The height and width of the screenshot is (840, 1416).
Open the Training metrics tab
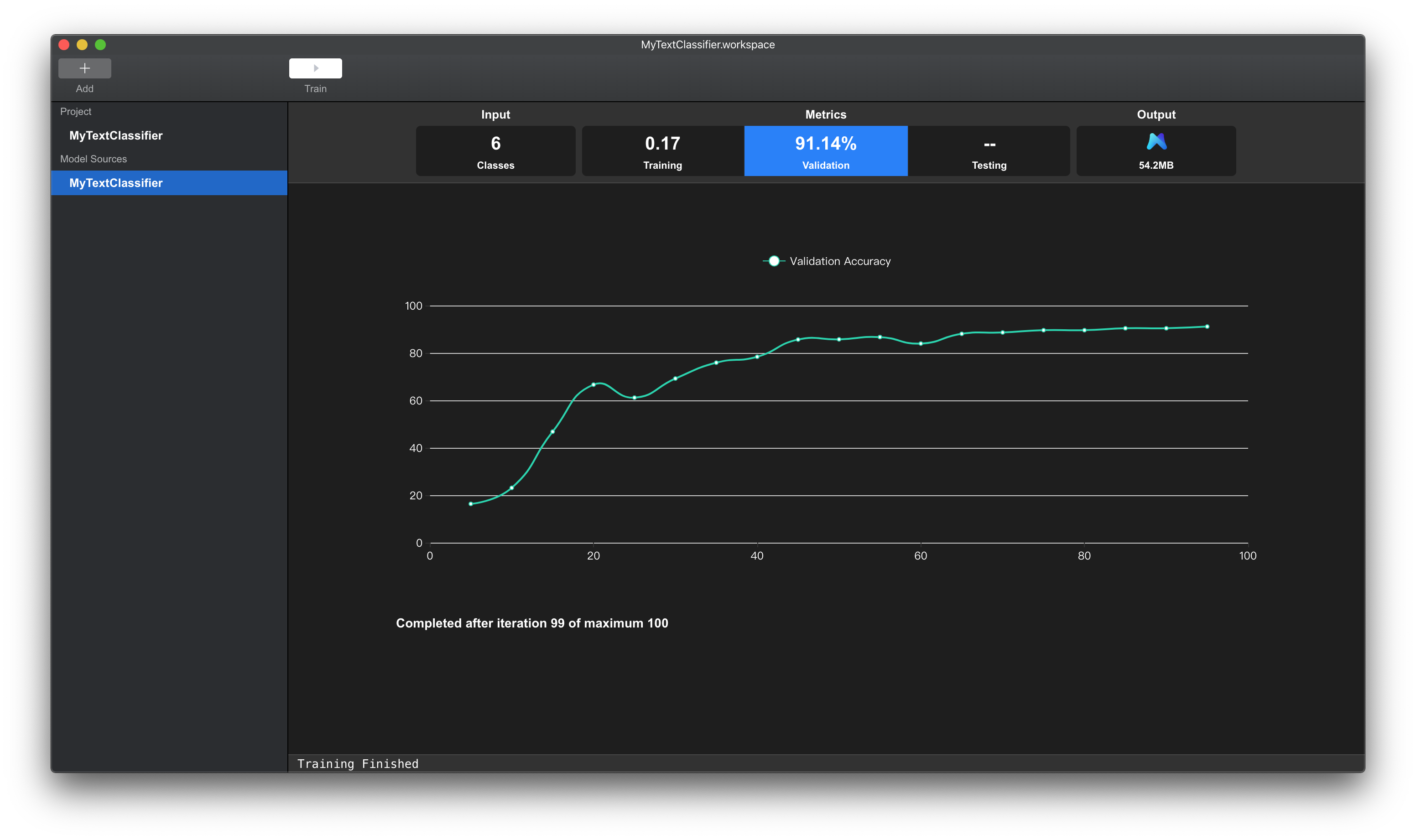pos(662,151)
